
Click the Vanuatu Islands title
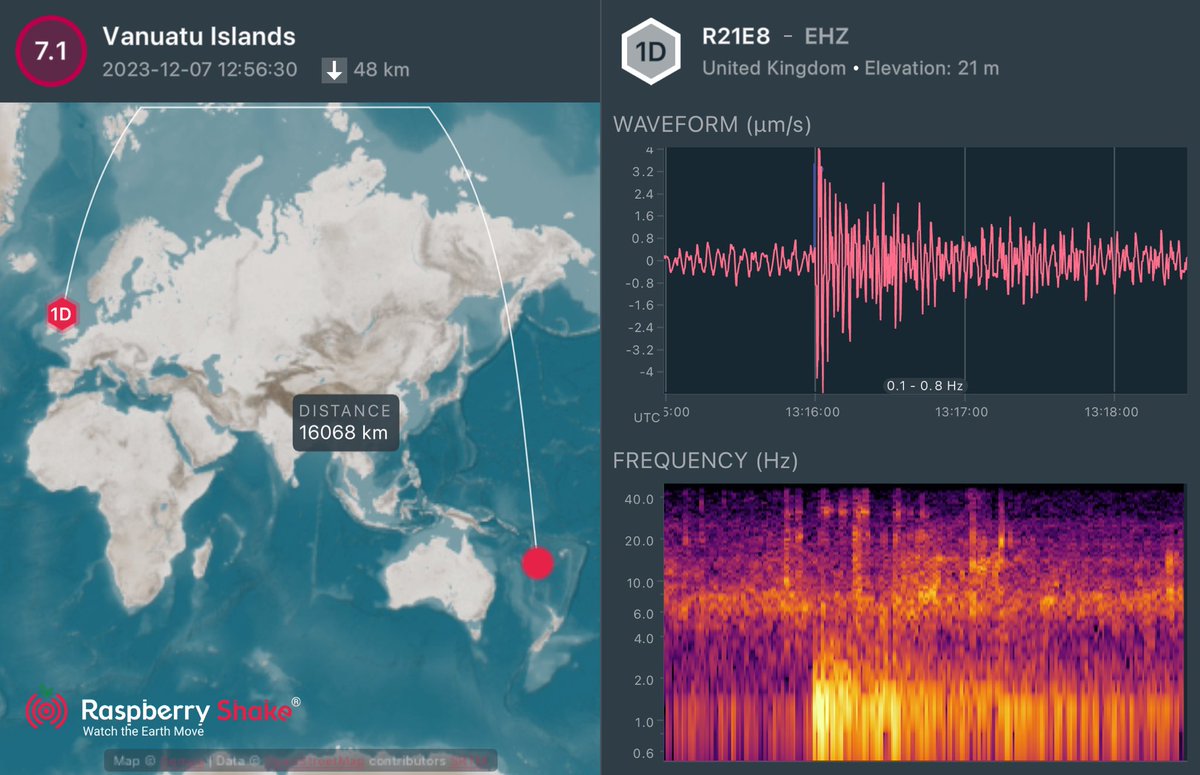199,37
